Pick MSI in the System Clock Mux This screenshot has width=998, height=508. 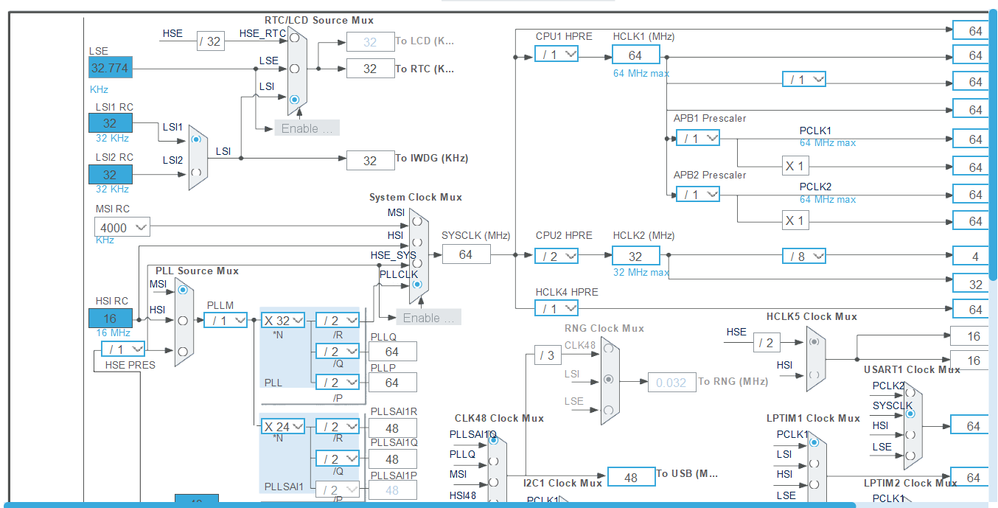tap(417, 221)
